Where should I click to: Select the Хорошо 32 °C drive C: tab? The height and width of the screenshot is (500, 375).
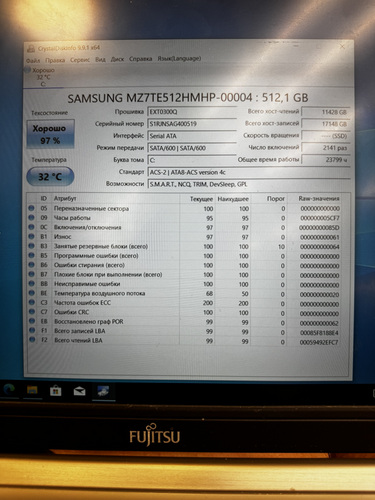point(43,77)
